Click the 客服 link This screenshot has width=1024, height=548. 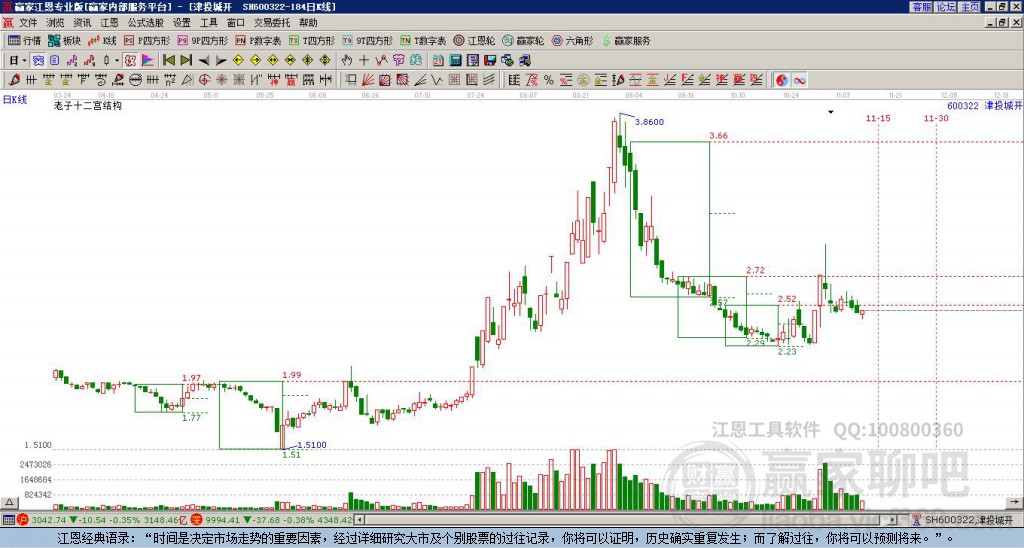pos(921,7)
